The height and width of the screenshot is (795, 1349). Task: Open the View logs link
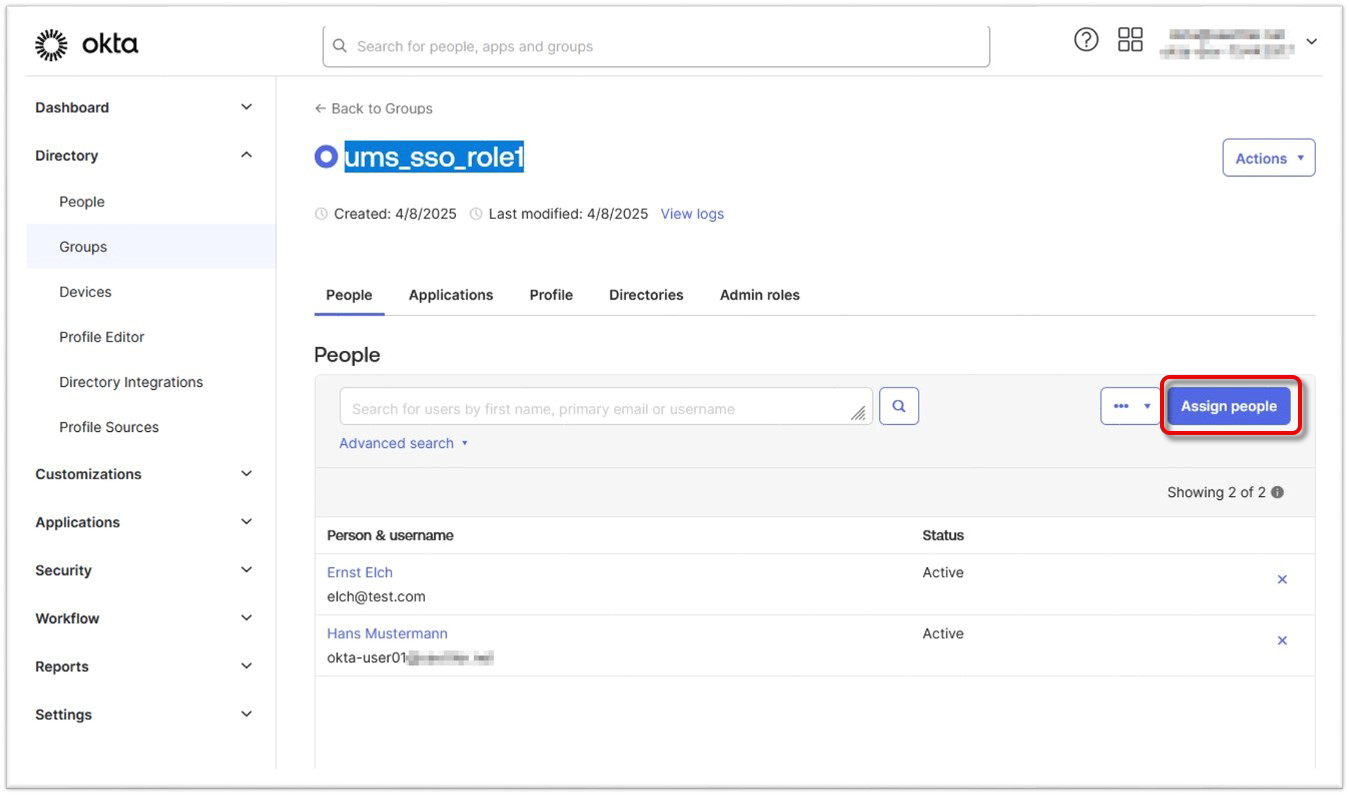[692, 214]
